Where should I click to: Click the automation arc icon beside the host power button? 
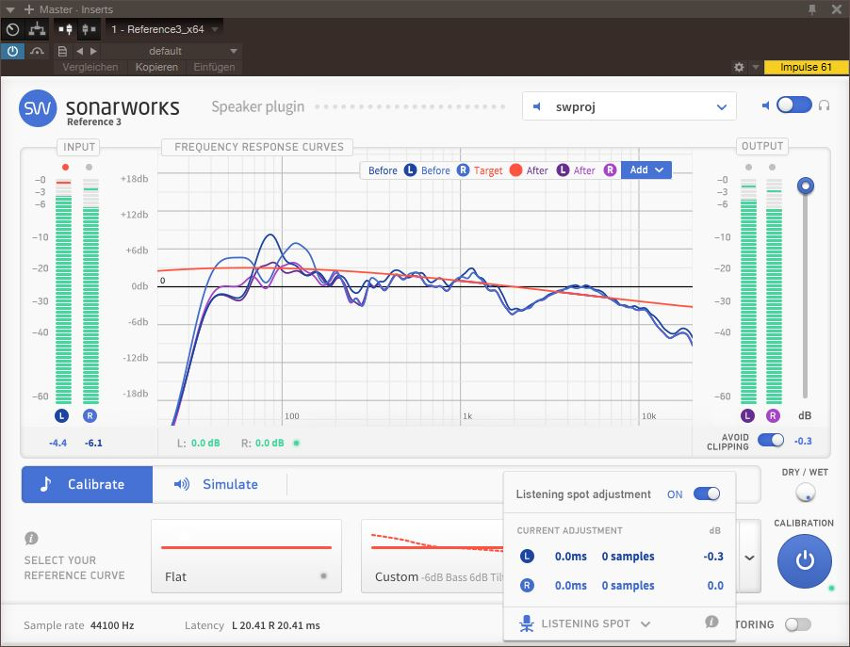[37, 51]
